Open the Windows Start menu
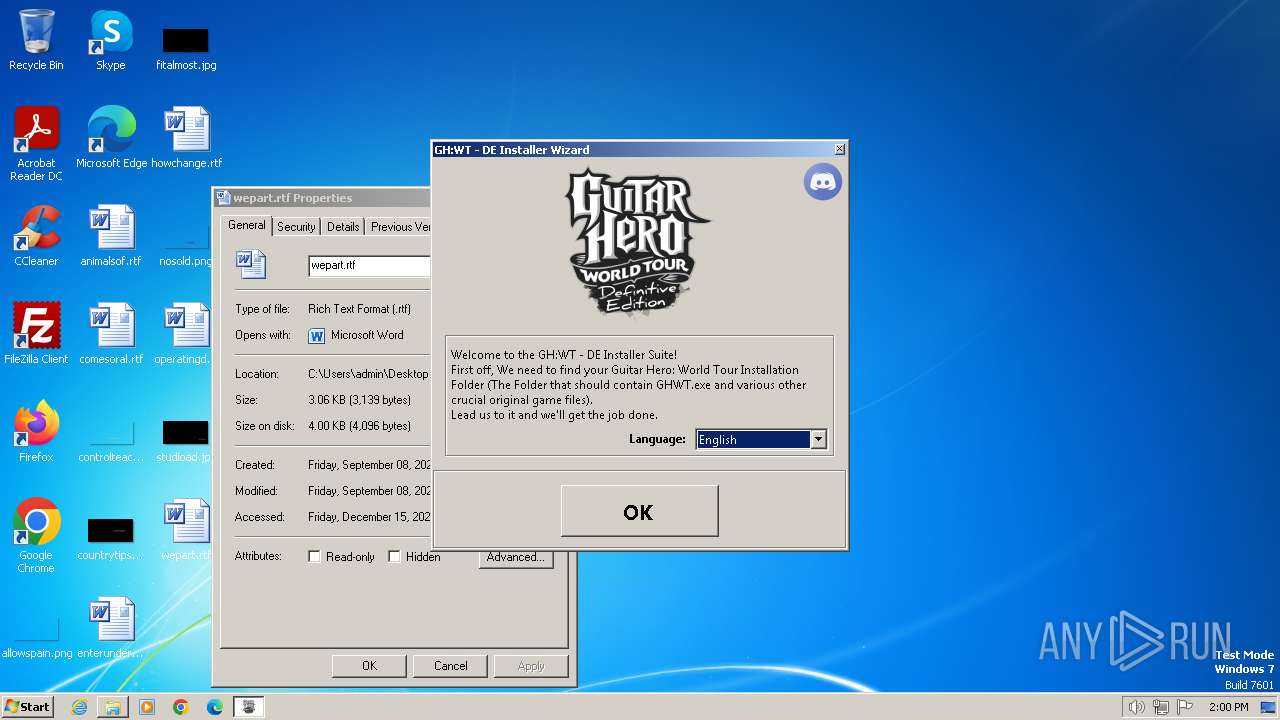This screenshot has height=720, width=1280. tap(27, 706)
